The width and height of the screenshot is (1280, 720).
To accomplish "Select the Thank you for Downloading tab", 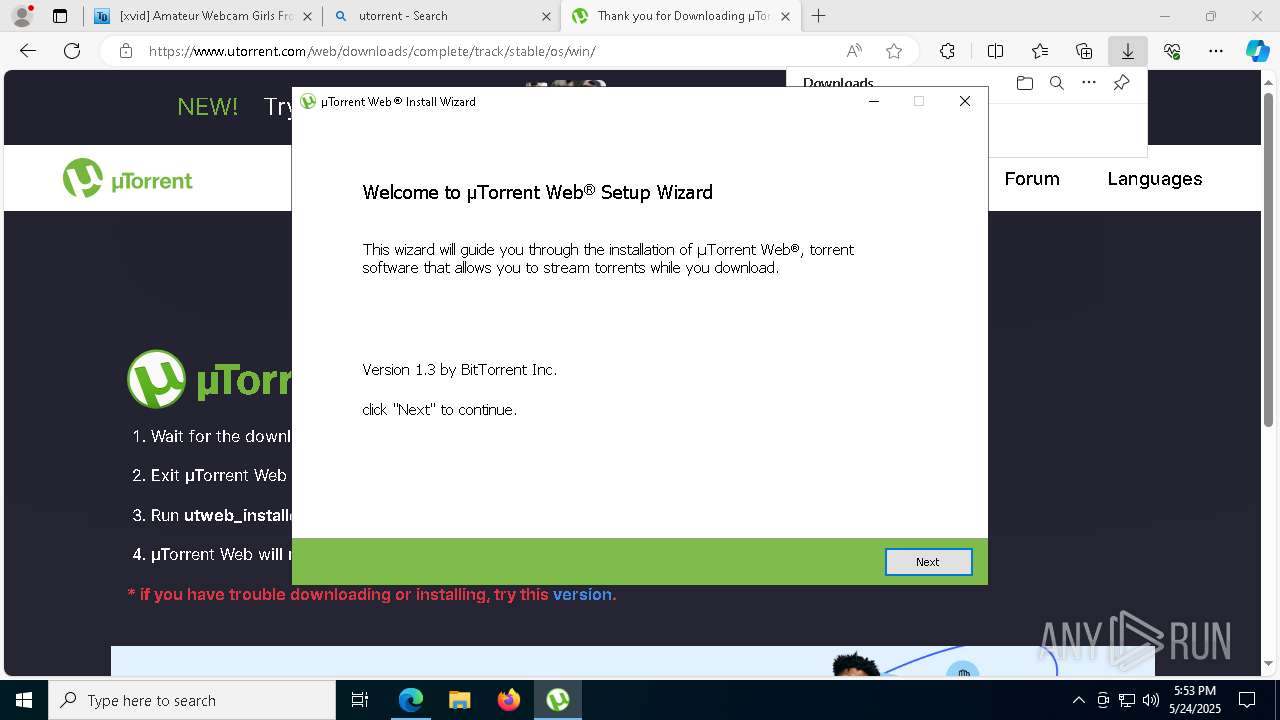I will coord(680,16).
